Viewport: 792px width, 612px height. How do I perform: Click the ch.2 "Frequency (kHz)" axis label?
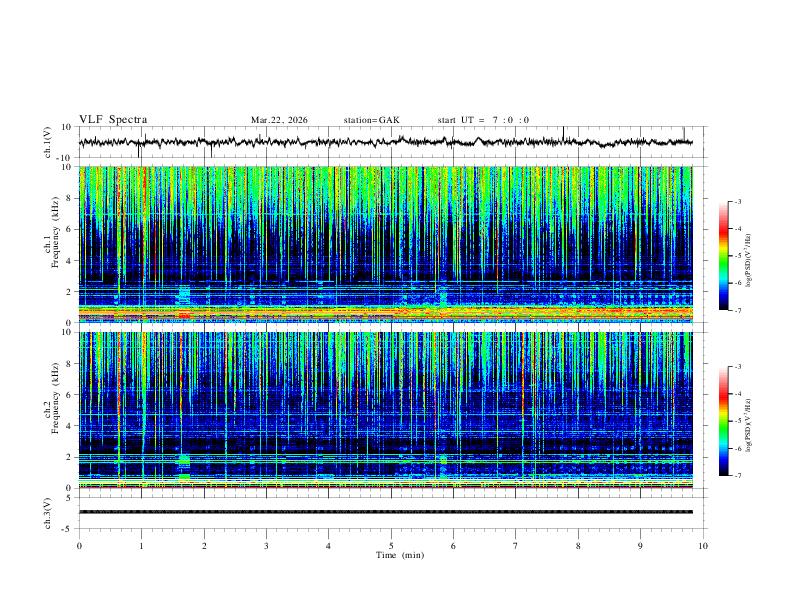tap(55, 398)
